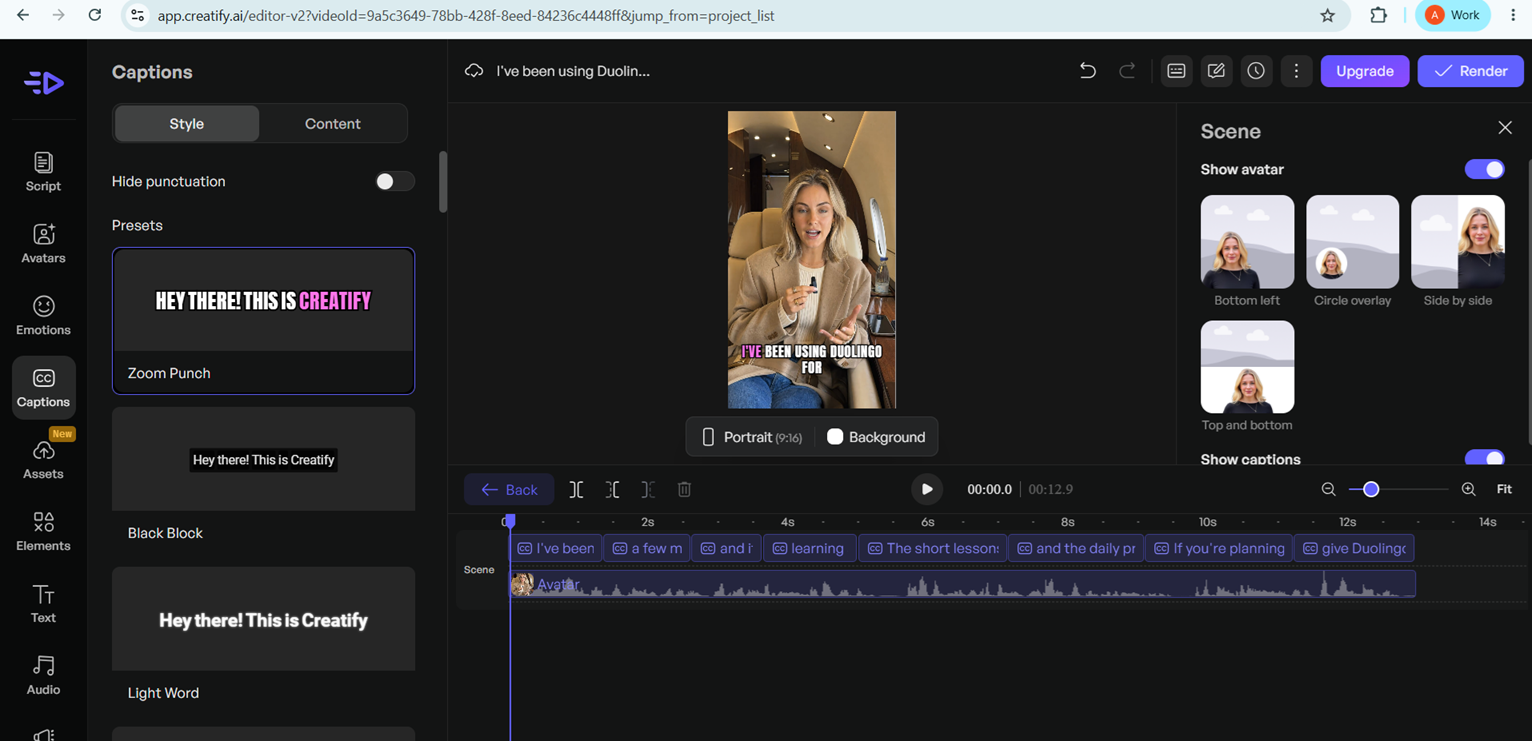Screen dimensions: 1532x741
Task: Bookmark this page with the star icon
Action: 1327,15
